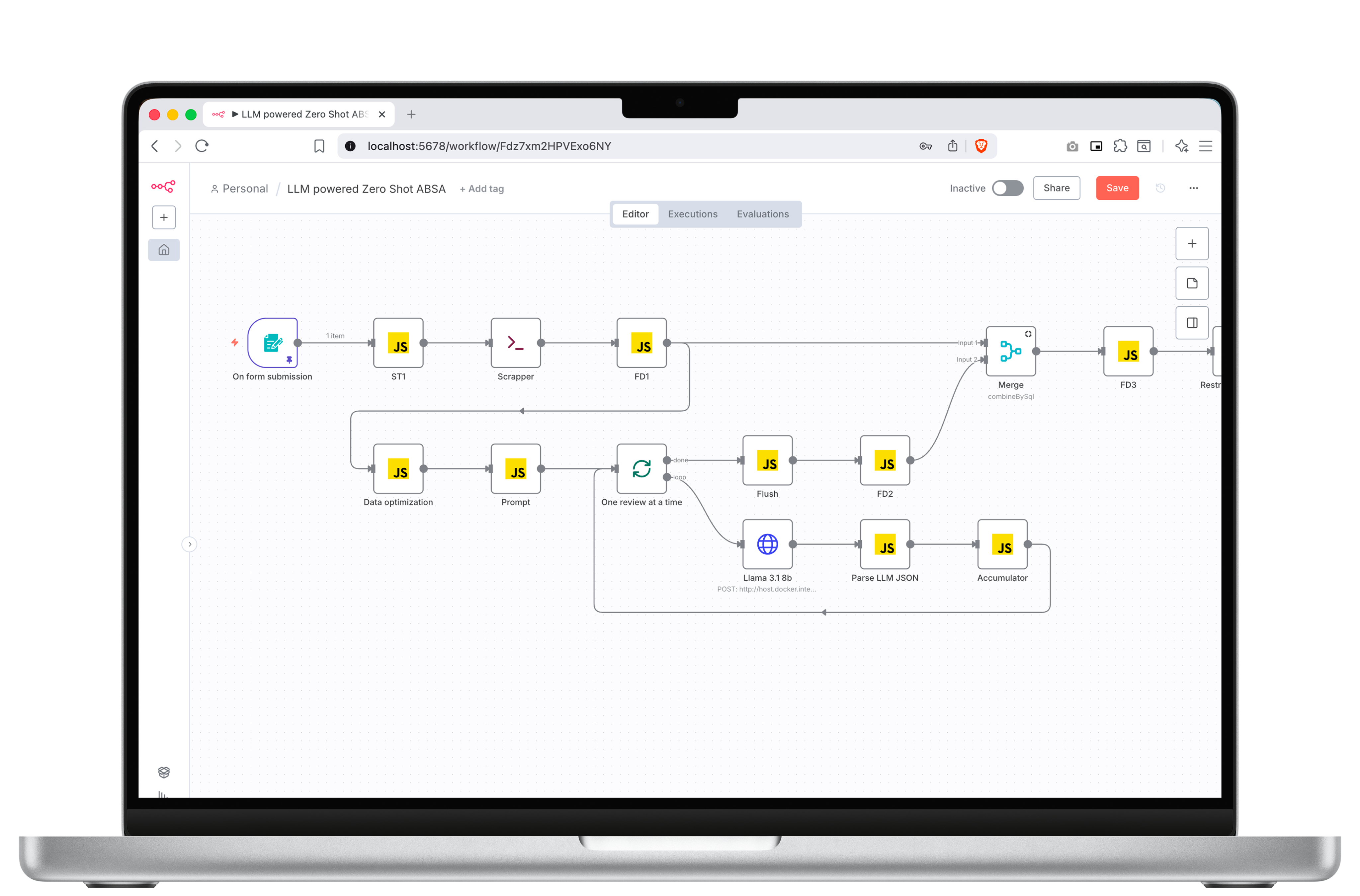The height and width of the screenshot is (896, 1360).
Task: Select the FD1 code node
Action: pyautogui.click(x=642, y=343)
